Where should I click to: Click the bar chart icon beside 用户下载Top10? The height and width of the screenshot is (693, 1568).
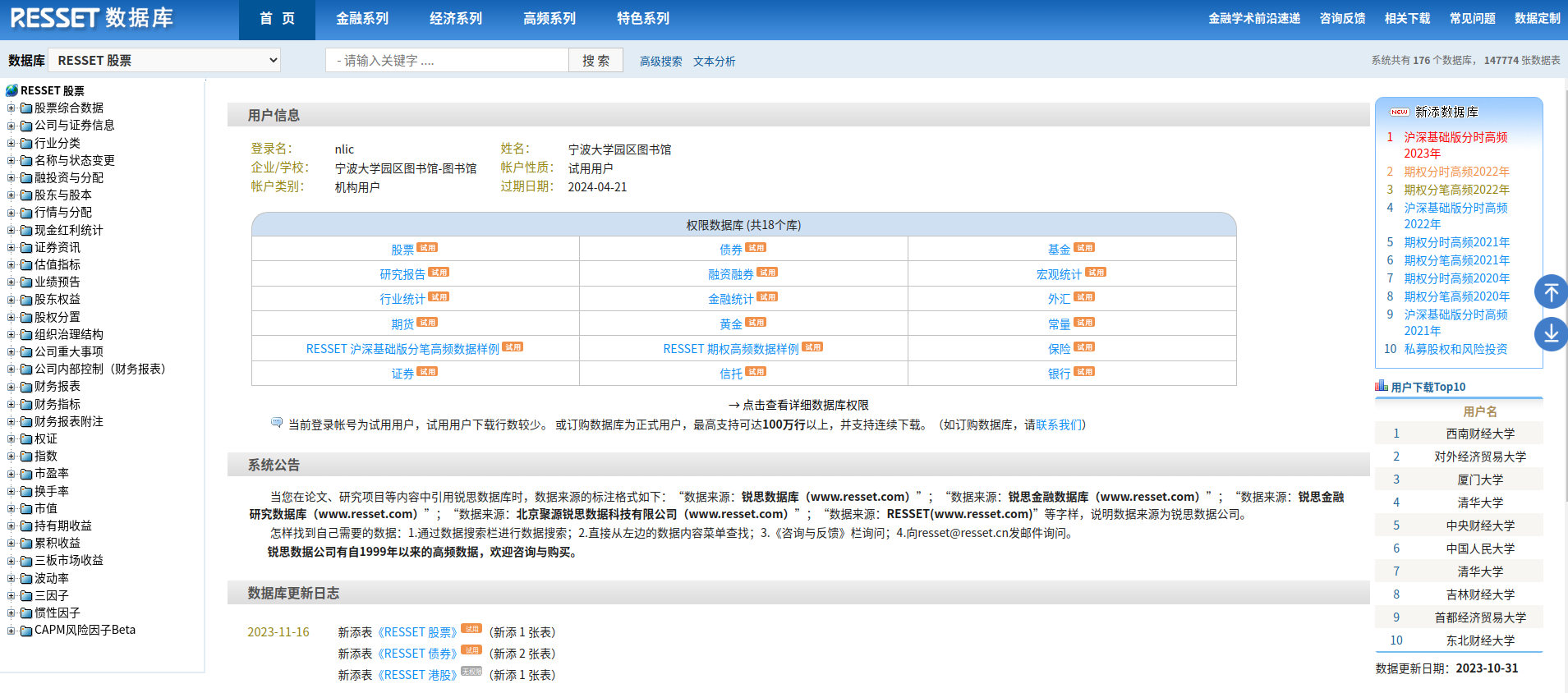(x=1382, y=386)
